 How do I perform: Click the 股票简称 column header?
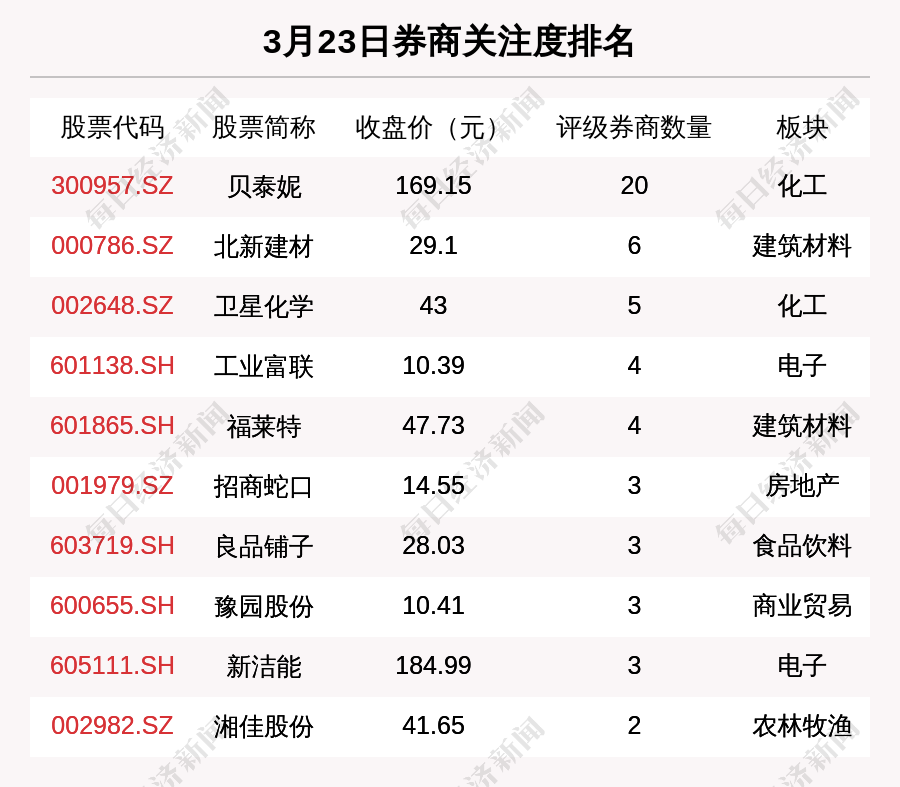(263, 128)
